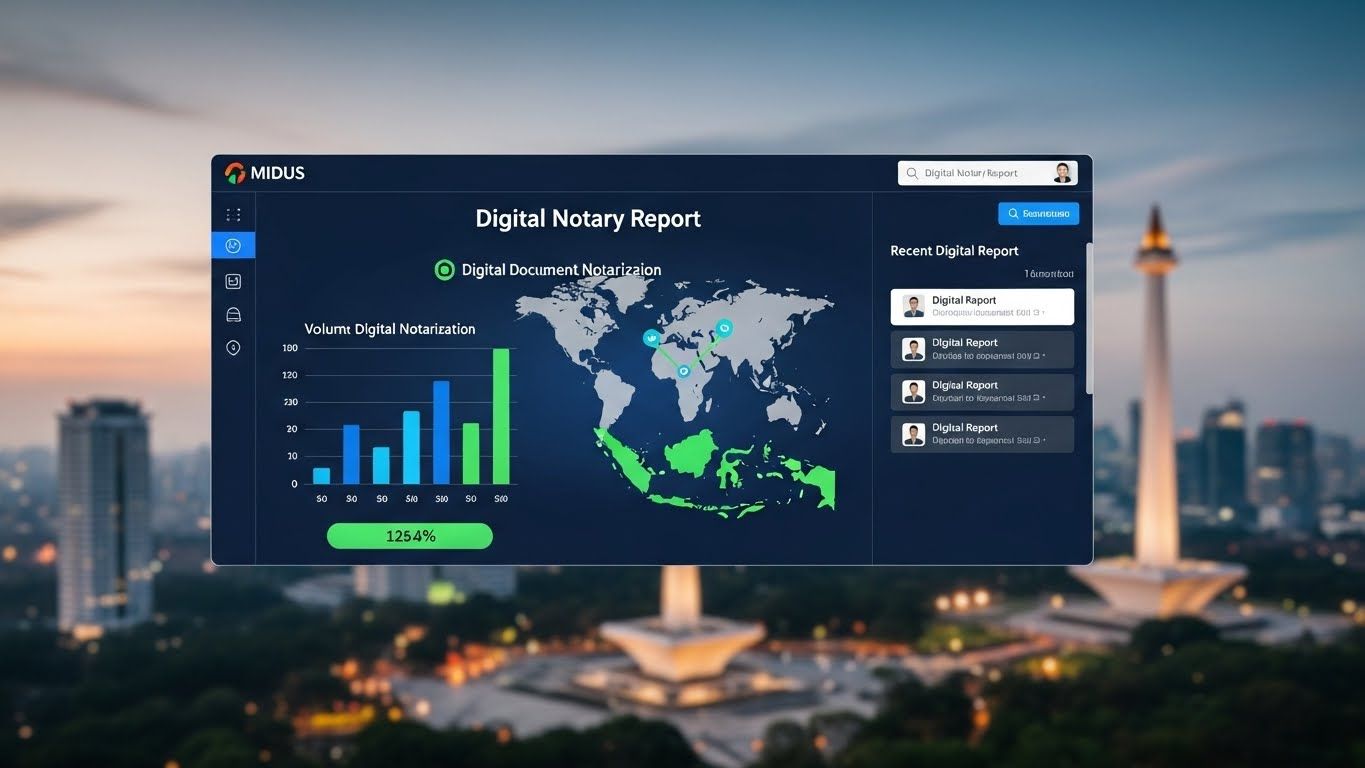1365x768 pixels.
Task: Click the "Volumt Digital Notarization" chart heading
Action: click(x=390, y=329)
